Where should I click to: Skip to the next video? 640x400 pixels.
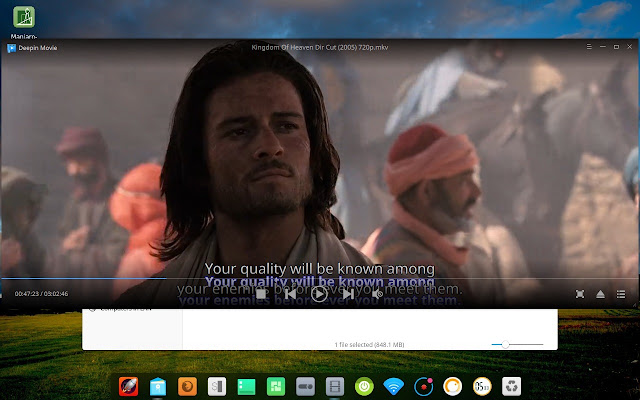coord(348,294)
